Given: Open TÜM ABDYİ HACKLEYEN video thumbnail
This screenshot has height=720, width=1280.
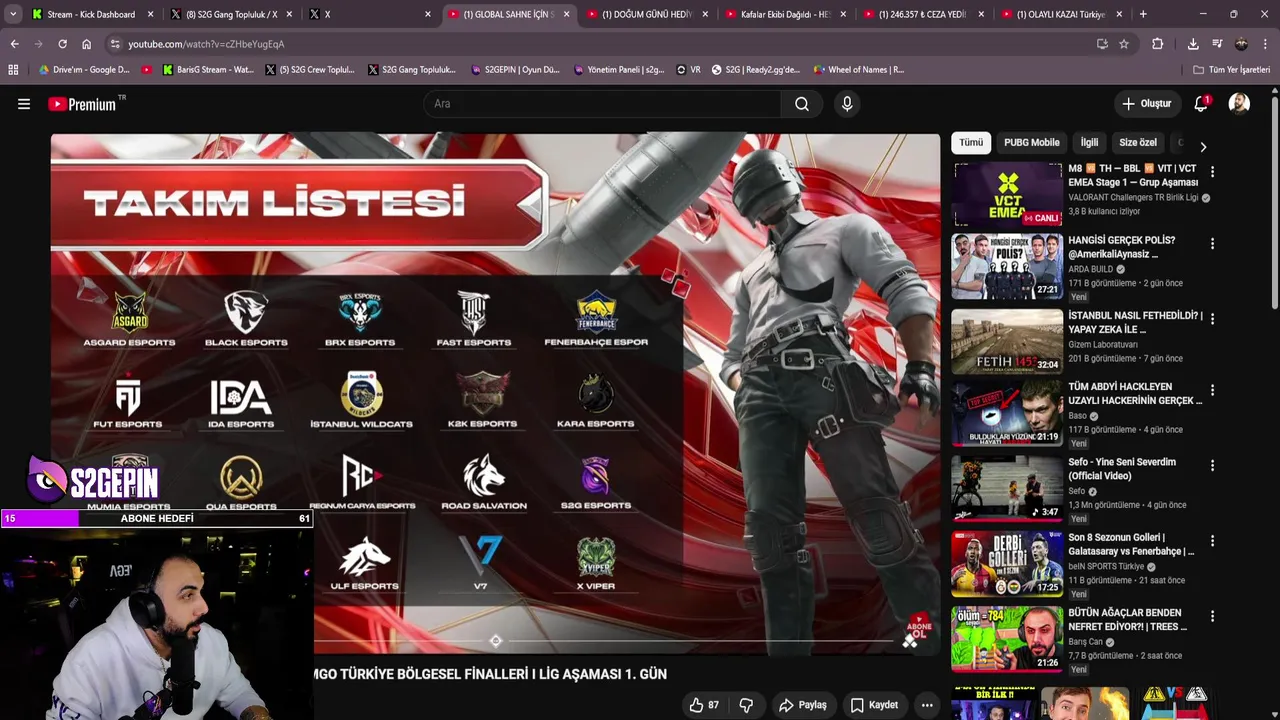Looking at the screenshot, I should click(x=1007, y=414).
